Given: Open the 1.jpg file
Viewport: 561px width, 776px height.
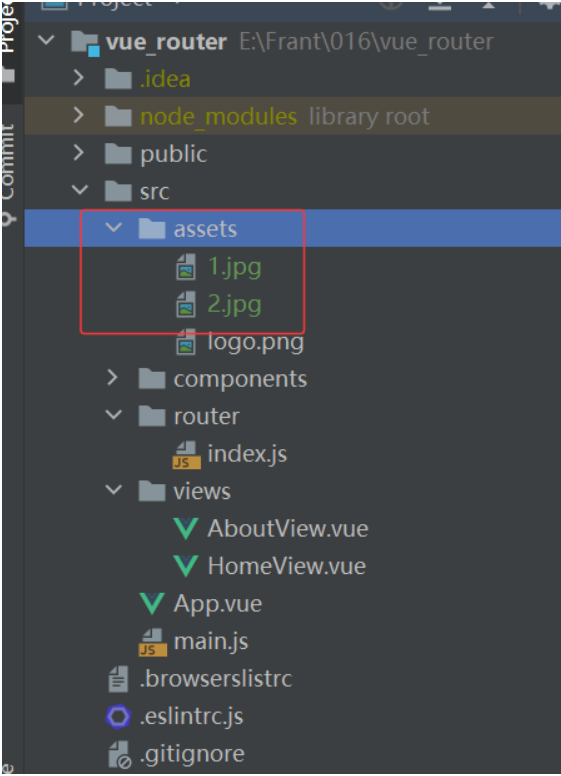Looking at the screenshot, I should point(234,267).
